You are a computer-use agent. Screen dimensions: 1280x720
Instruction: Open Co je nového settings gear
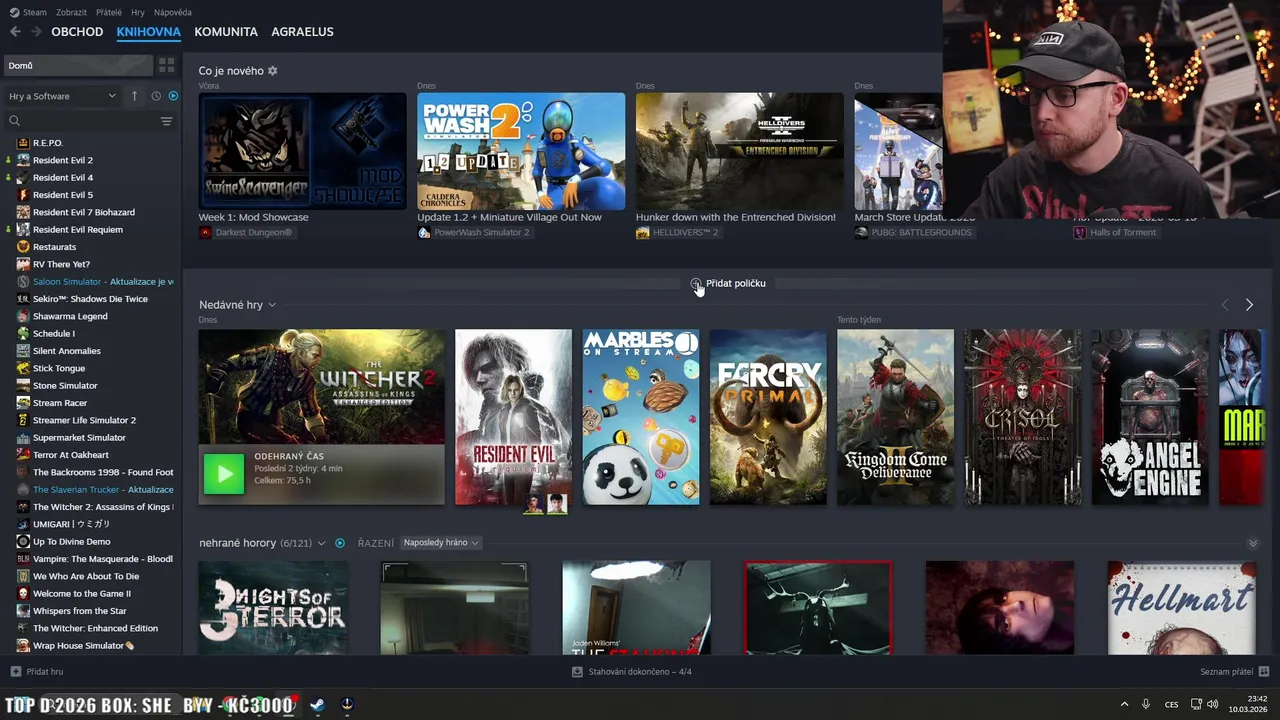pos(272,71)
